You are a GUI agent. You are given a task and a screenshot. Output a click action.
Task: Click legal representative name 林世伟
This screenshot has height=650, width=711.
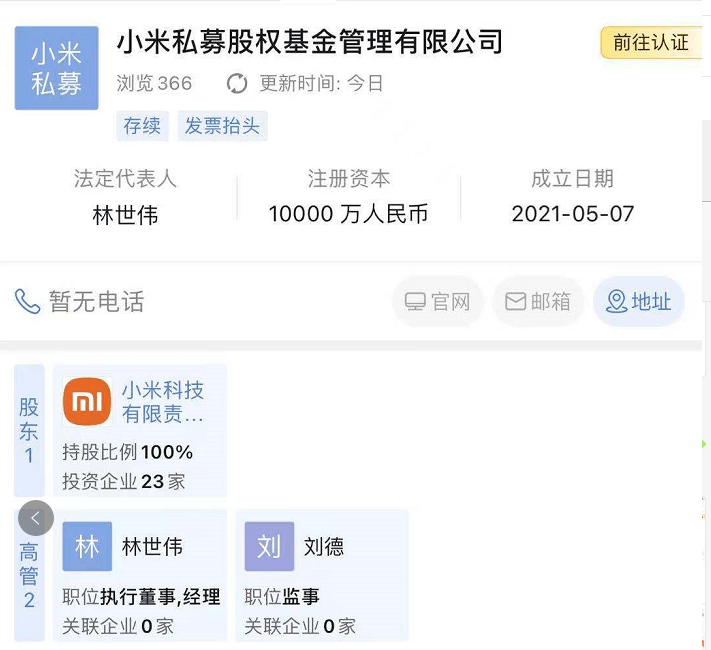[x=125, y=215]
